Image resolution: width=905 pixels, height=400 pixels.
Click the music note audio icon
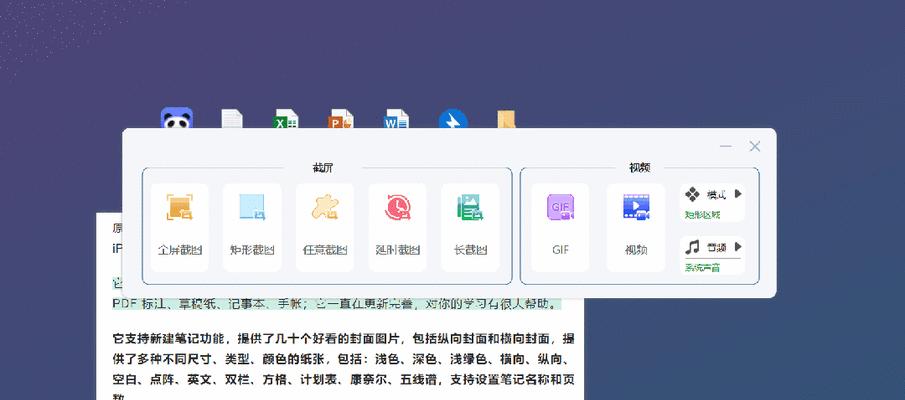pyautogui.click(x=692, y=247)
